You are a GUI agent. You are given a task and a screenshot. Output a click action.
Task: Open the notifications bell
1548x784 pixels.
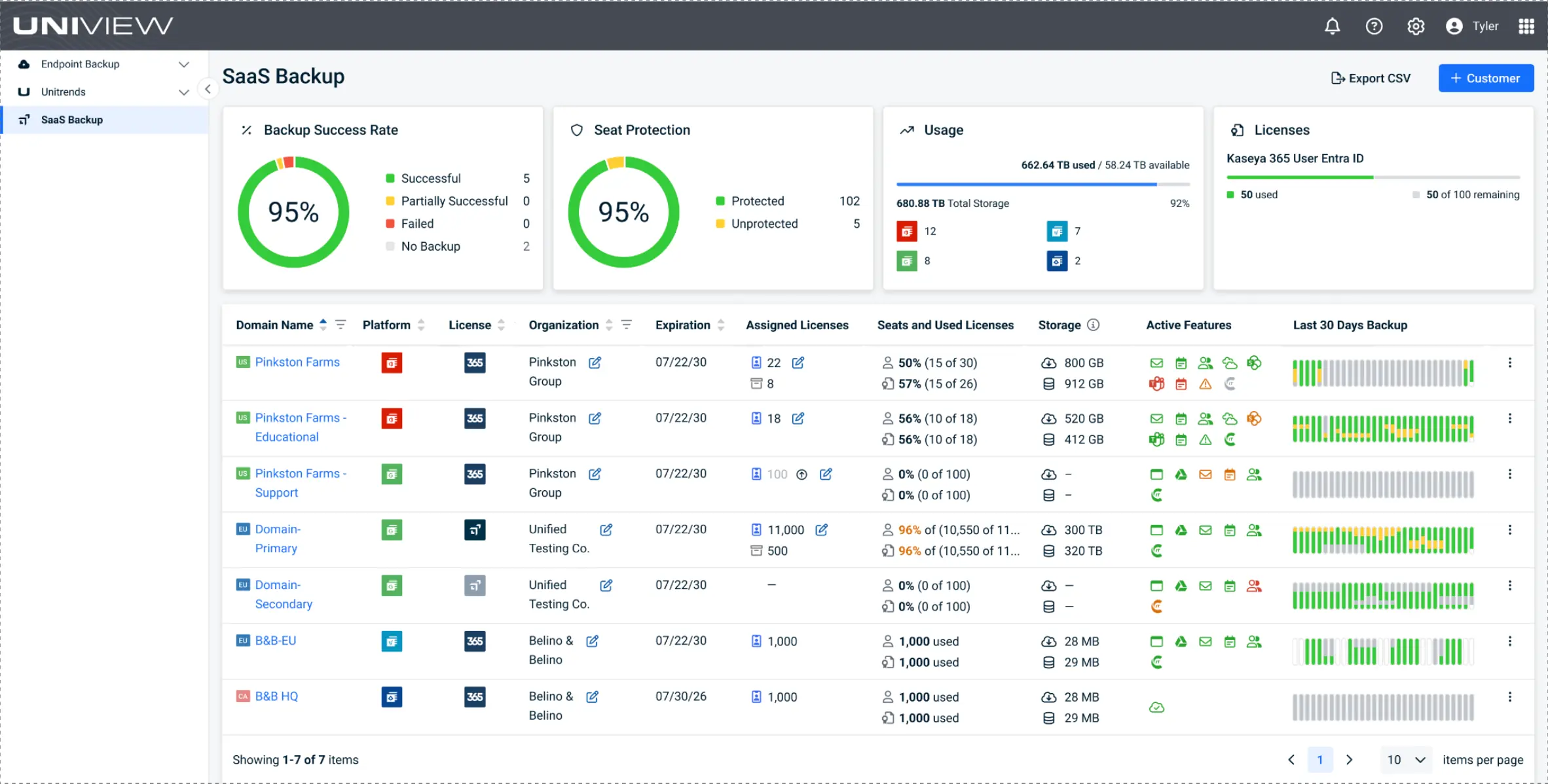pos(1332,26)
